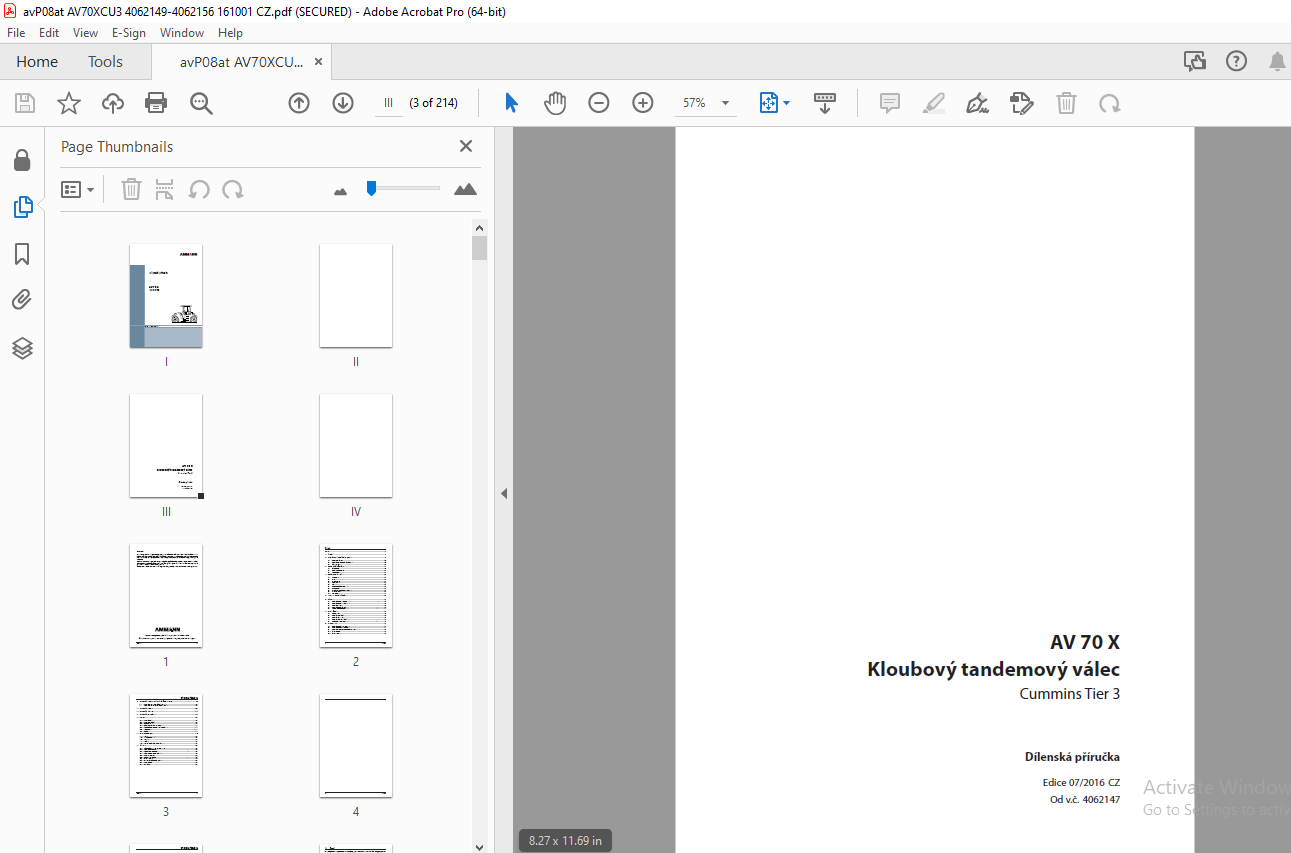Image resolution: width=1291 pixels, height=853 pixels.
Task: Bookmark the file with the star icon
Action: click(x=68, y=103)
